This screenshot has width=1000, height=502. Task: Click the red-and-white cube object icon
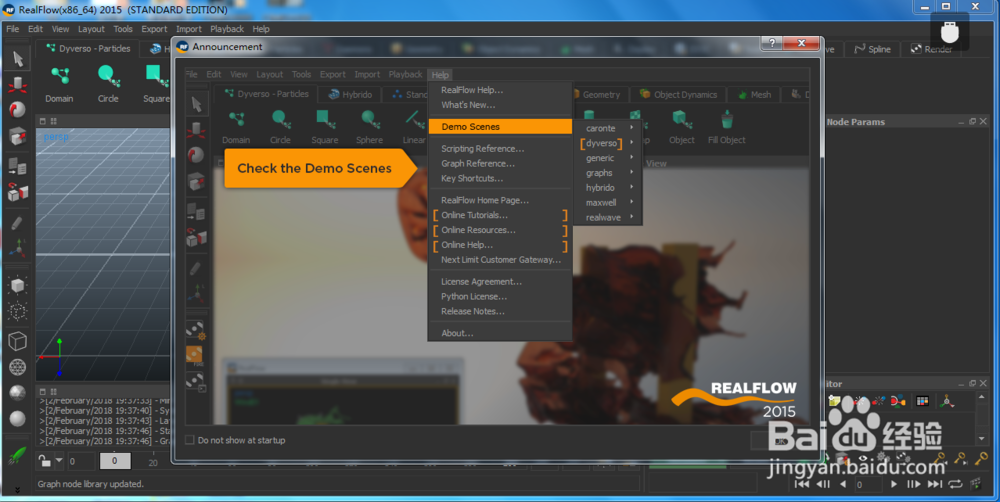pyautogui.click(x=18, y=135)
